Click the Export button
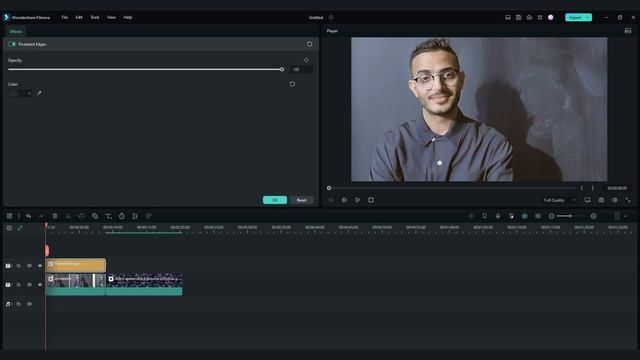This screenshot has width=640, height=360. (575, 18)
